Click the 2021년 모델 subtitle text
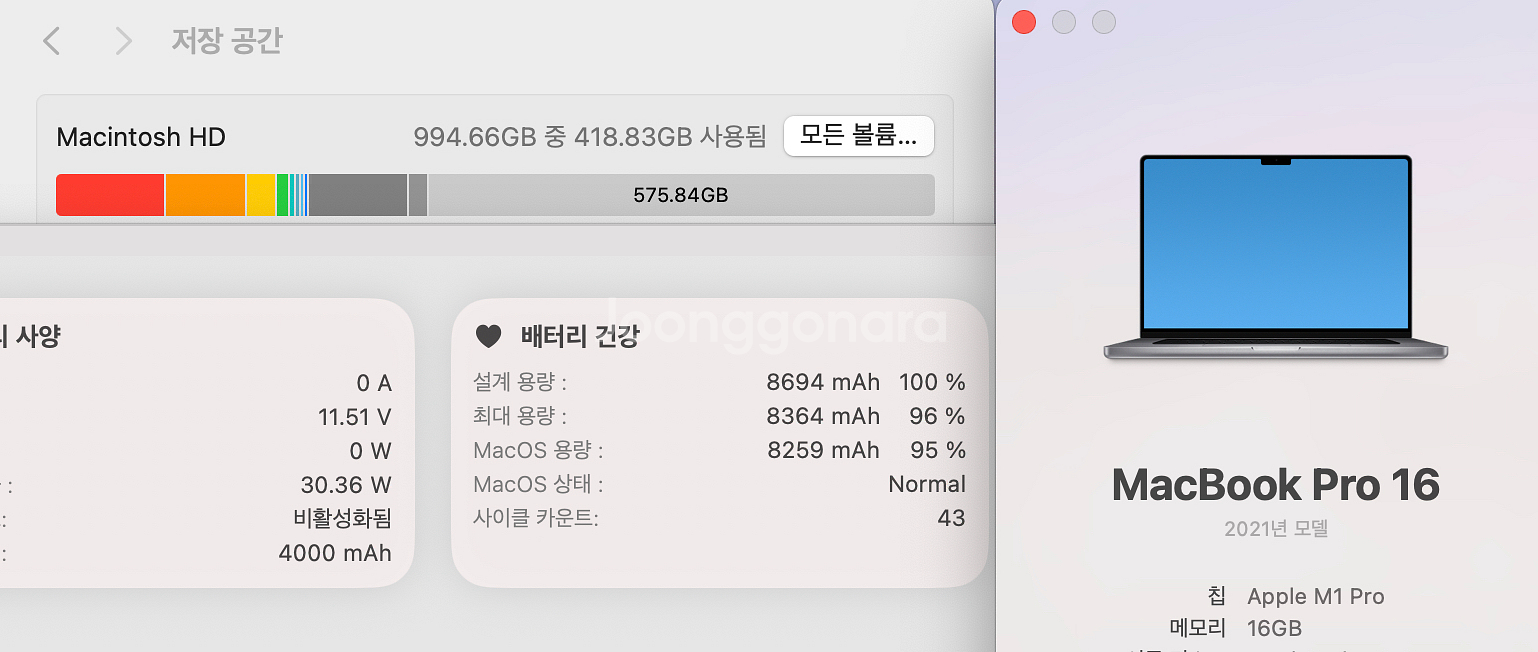The image size is (1538, 652). [x=1275, y=529]
